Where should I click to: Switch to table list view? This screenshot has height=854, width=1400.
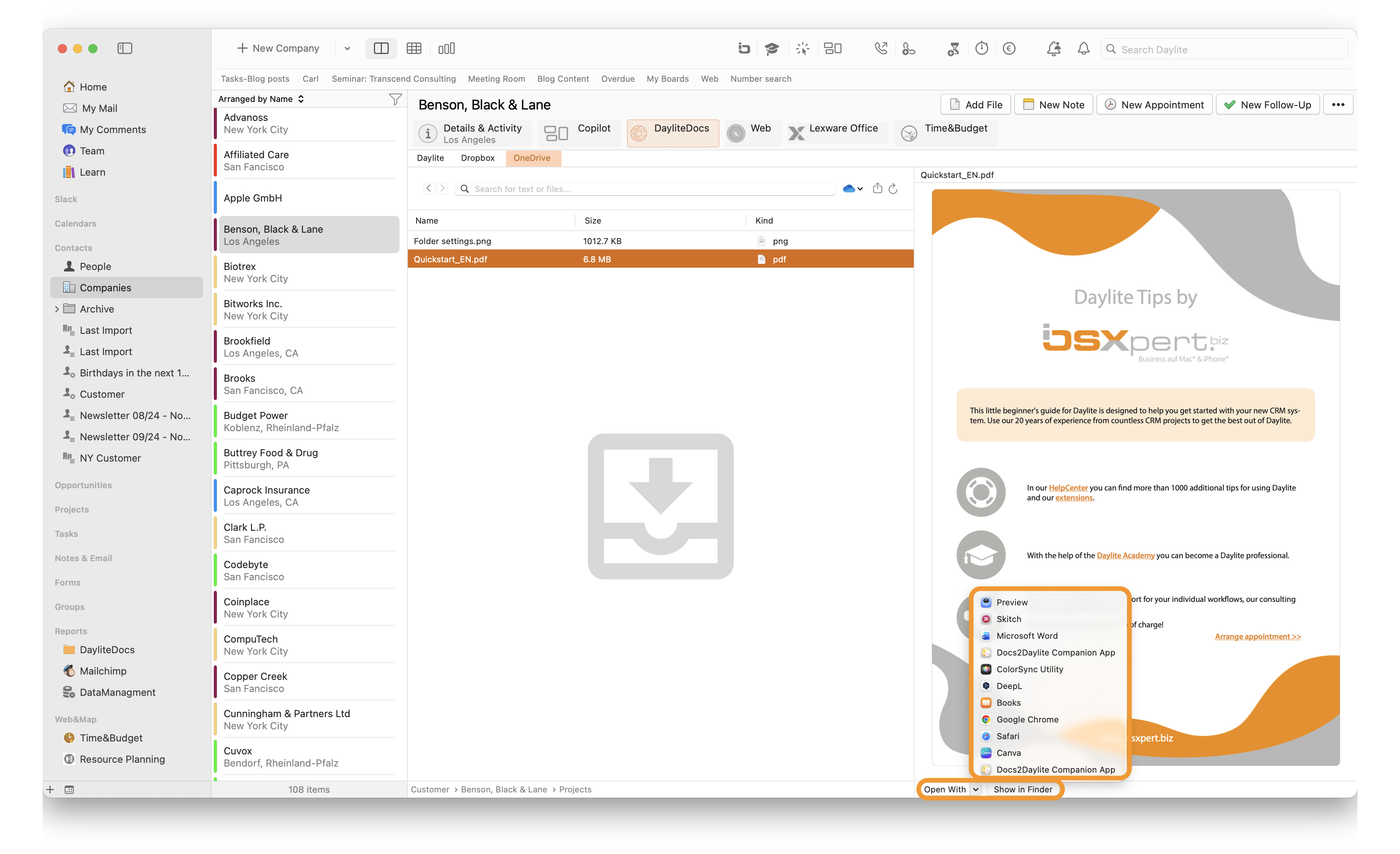[414, 48]
